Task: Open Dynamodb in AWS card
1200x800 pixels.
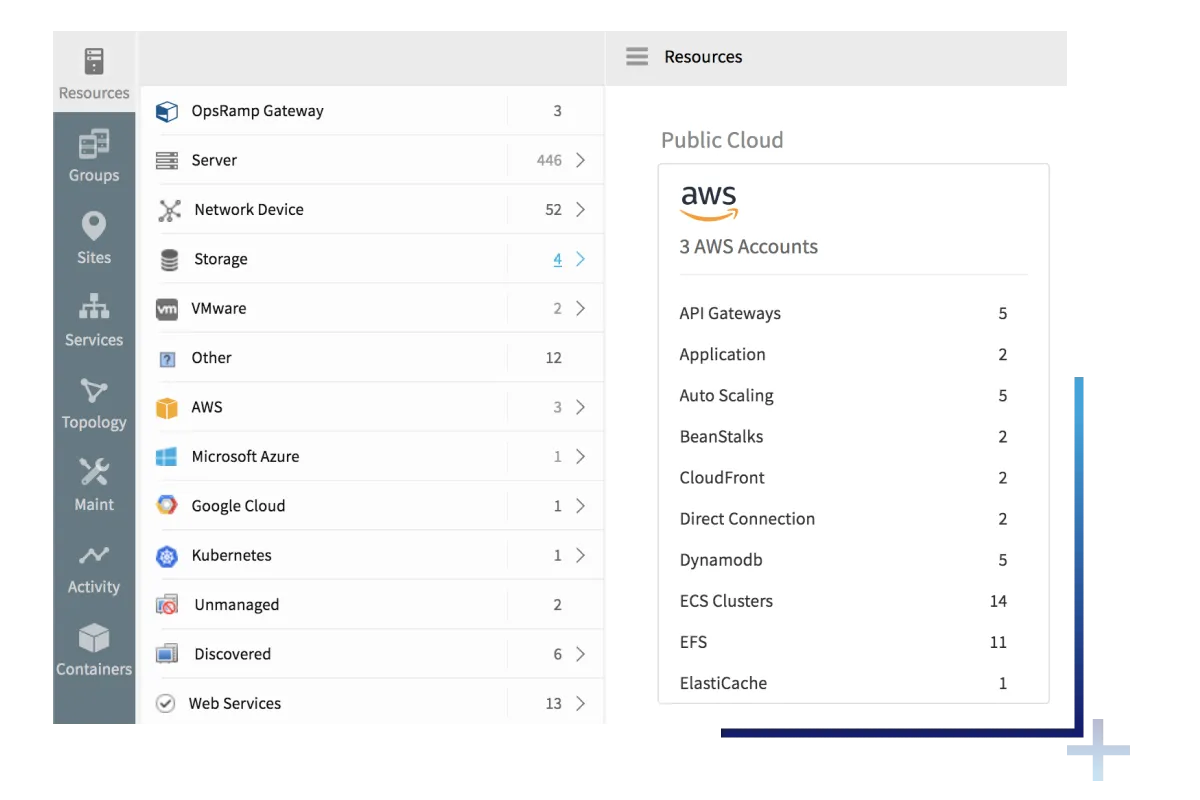Action: click(721, 560)
